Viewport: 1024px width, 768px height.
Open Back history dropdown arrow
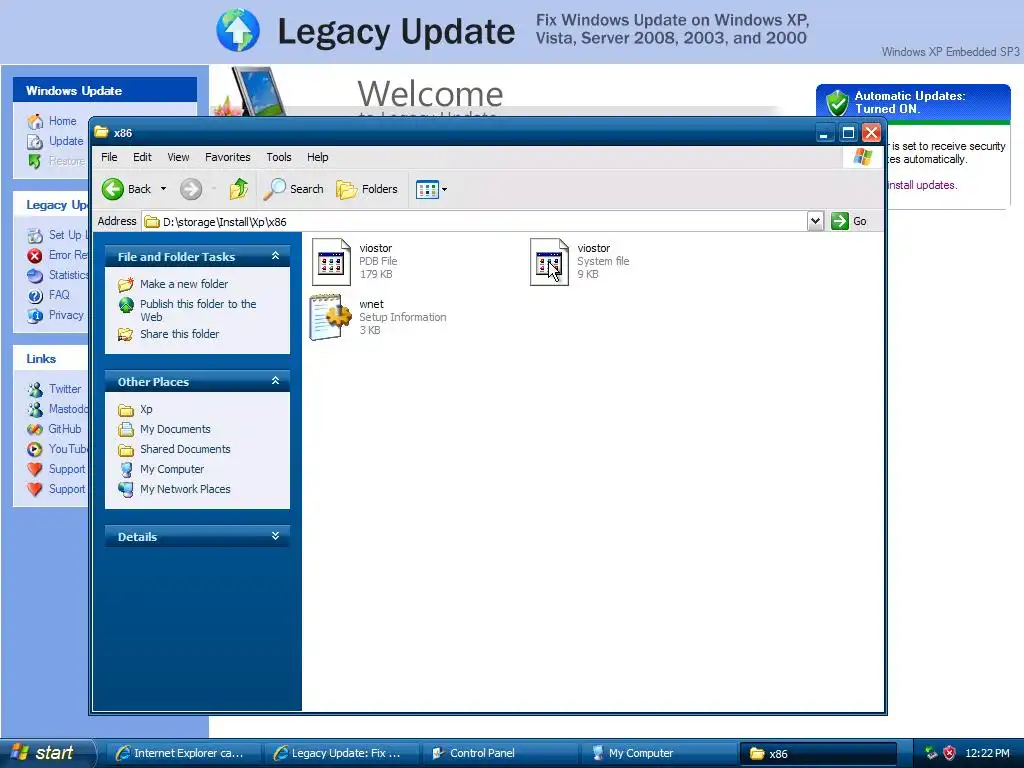(x=163, y=189)
